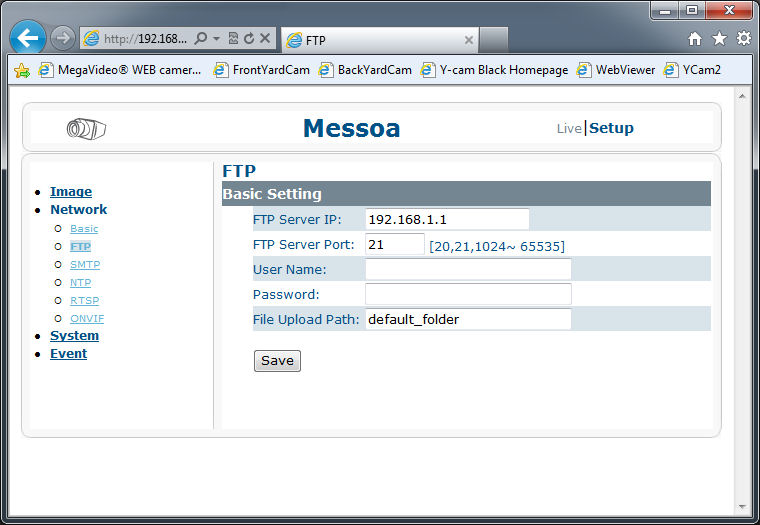
Task: Click the User Name input field
Action: (467, 269)
